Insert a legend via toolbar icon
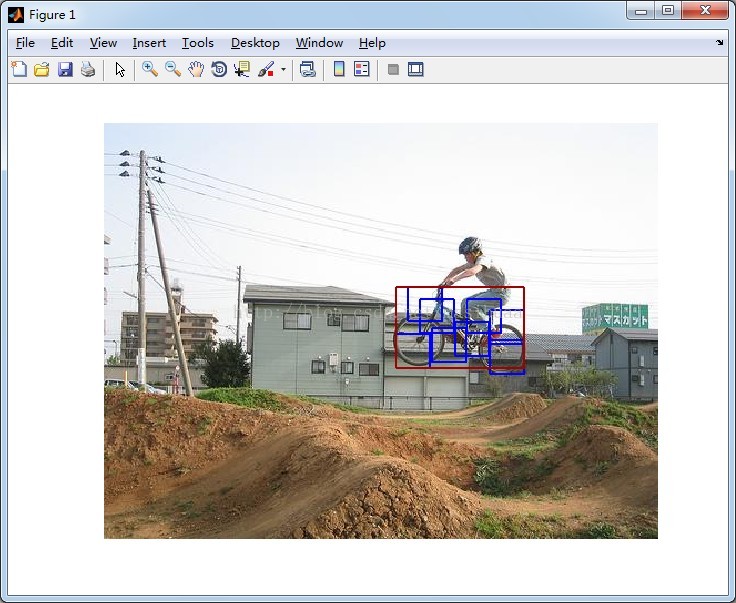This screenshot has width=736, height=603. click(x=361, y=69)
